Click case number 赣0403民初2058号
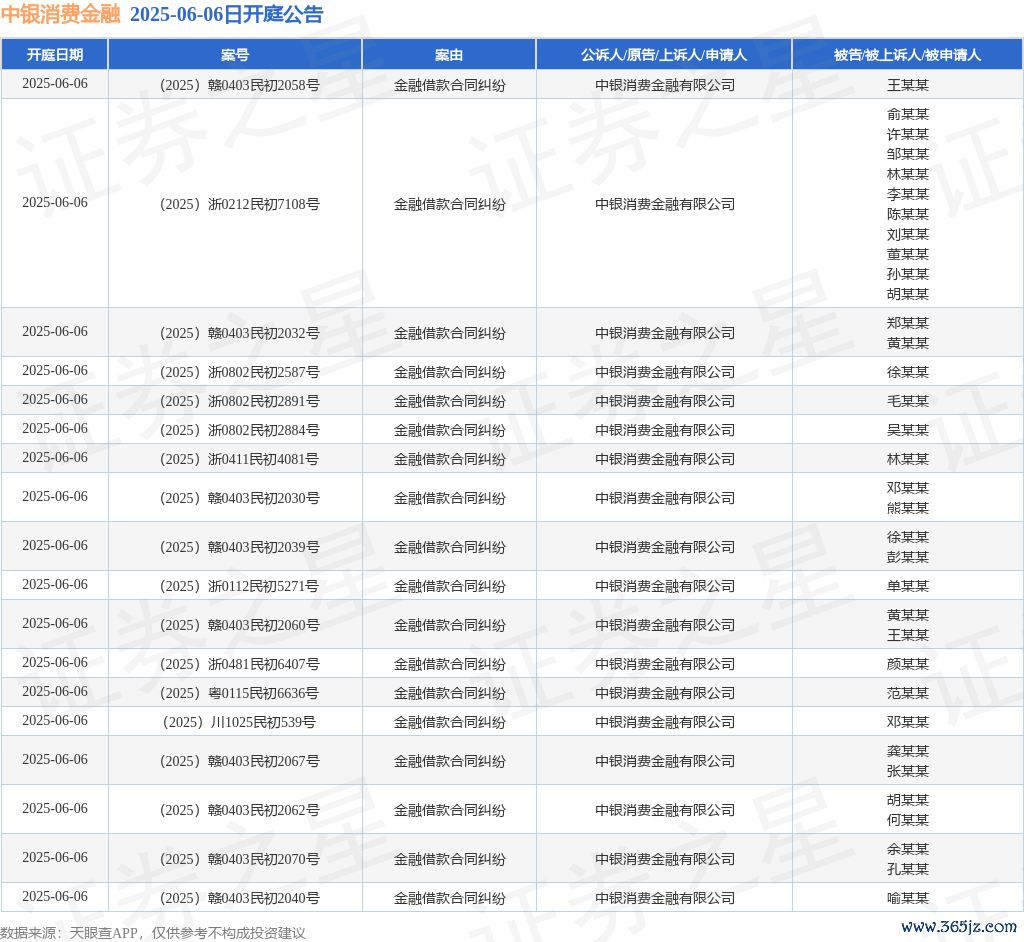This screenshot has width=1024, height=942. coord(240,86)
